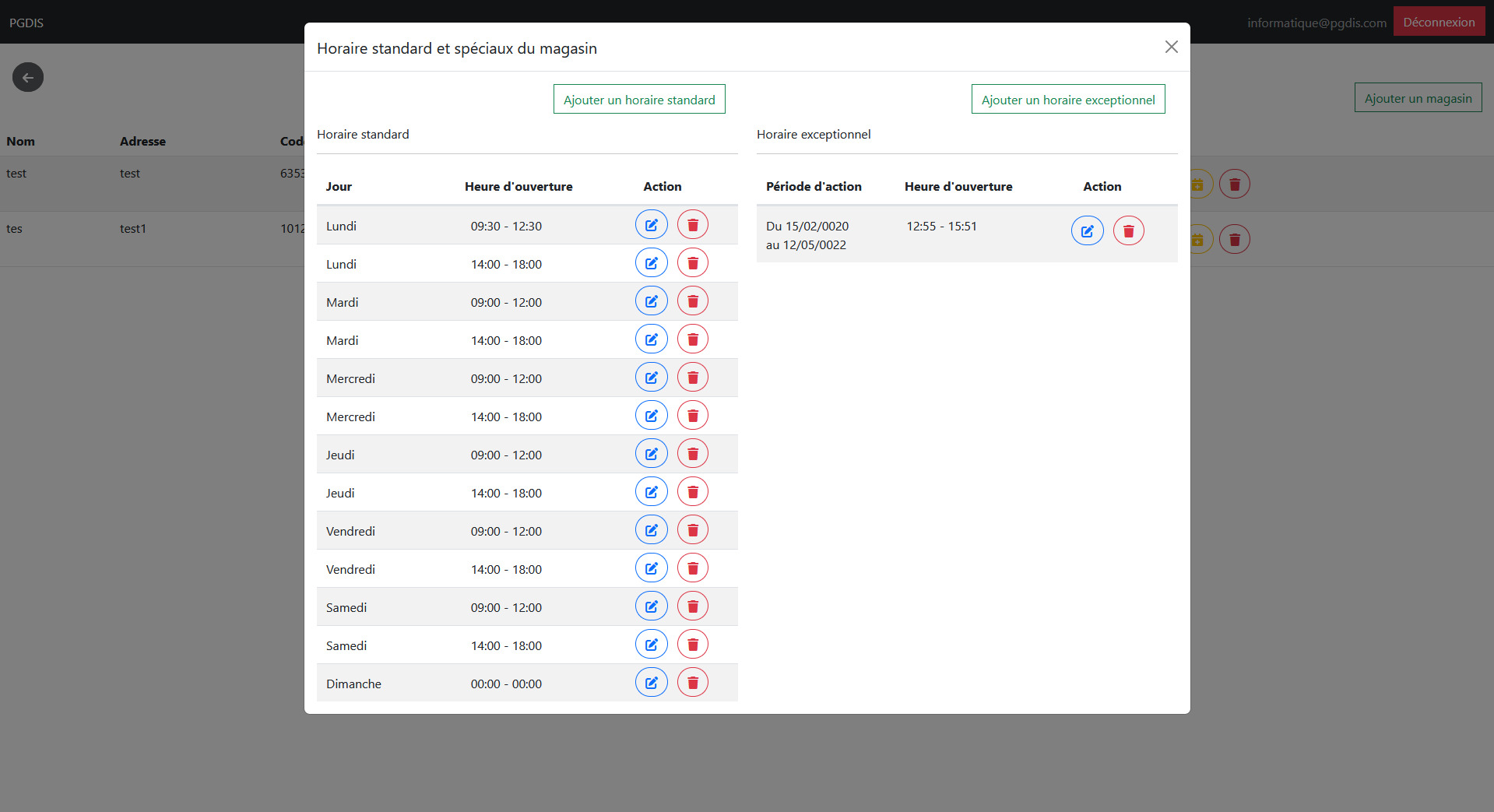
Task: Edit the Vendredi 14:00 - 18:00 schedule
Action: [x=651, y=568]
